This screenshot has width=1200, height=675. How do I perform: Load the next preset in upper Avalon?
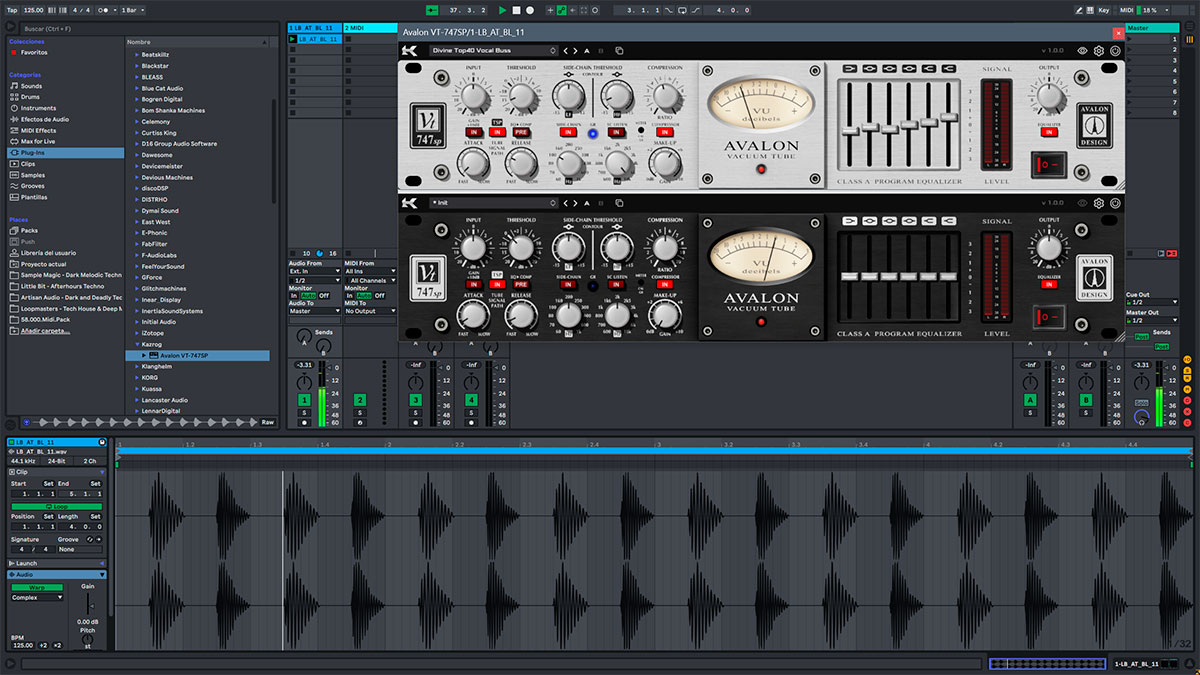click(574, 50)
